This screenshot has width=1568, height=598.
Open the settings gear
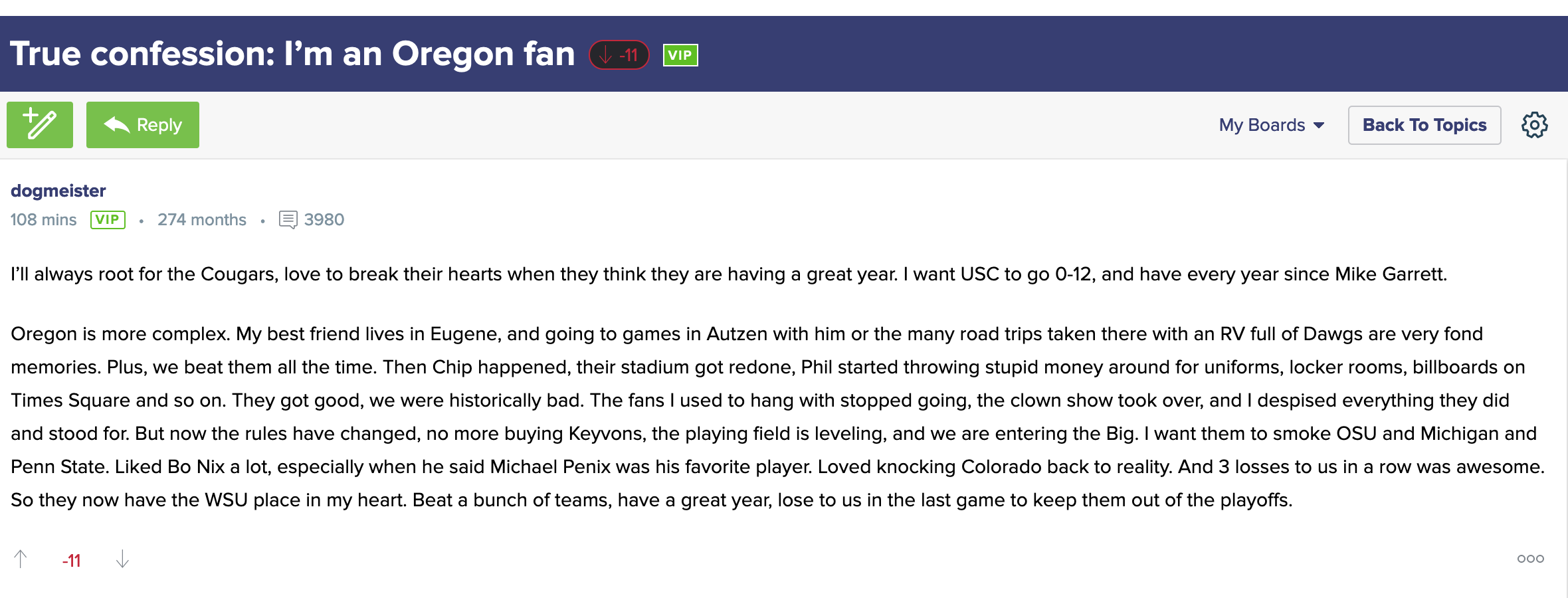[1534, 125]
